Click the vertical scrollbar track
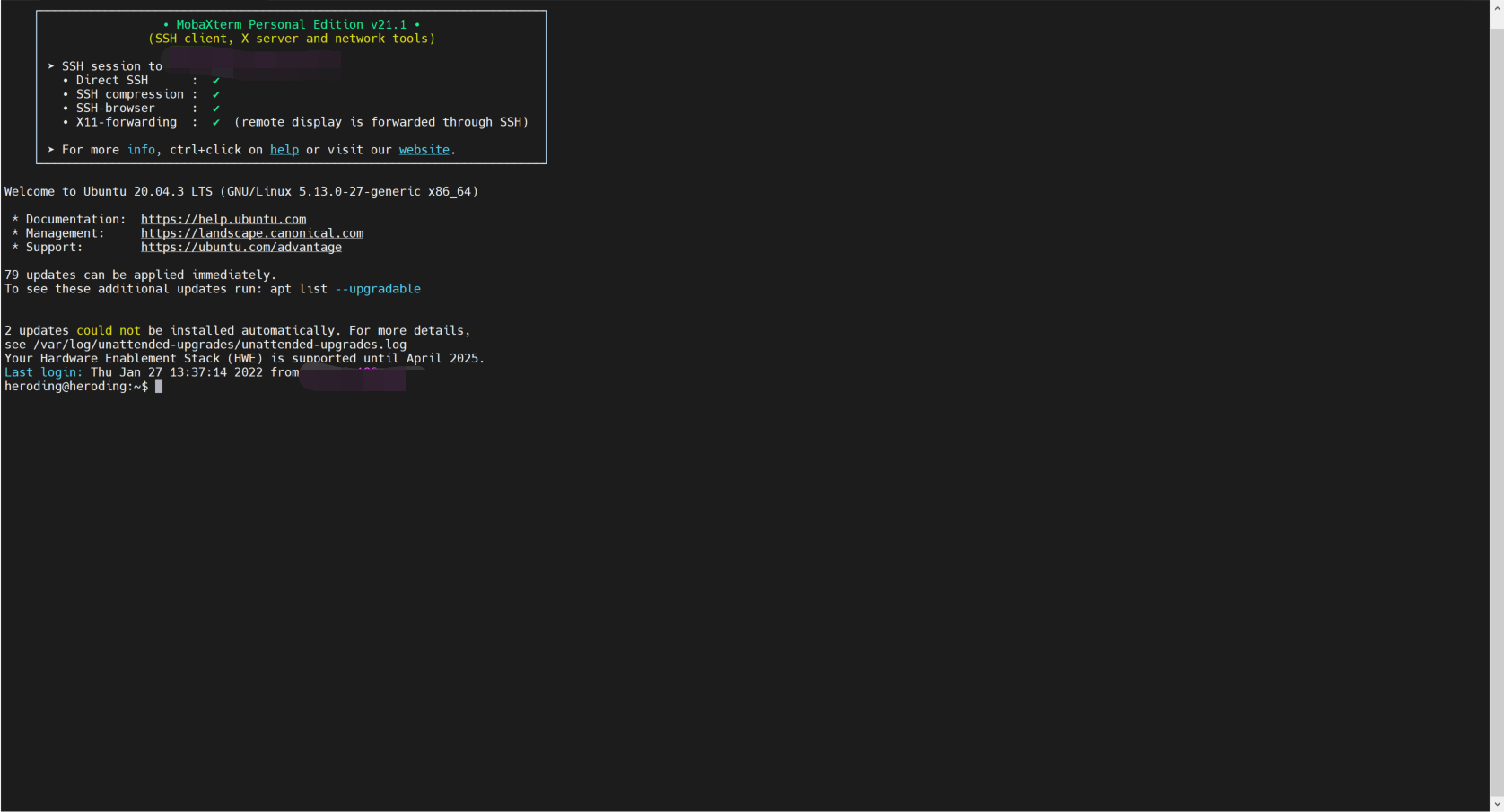The height and width of the screenshot is (812, 1504). click(1497, 413)
